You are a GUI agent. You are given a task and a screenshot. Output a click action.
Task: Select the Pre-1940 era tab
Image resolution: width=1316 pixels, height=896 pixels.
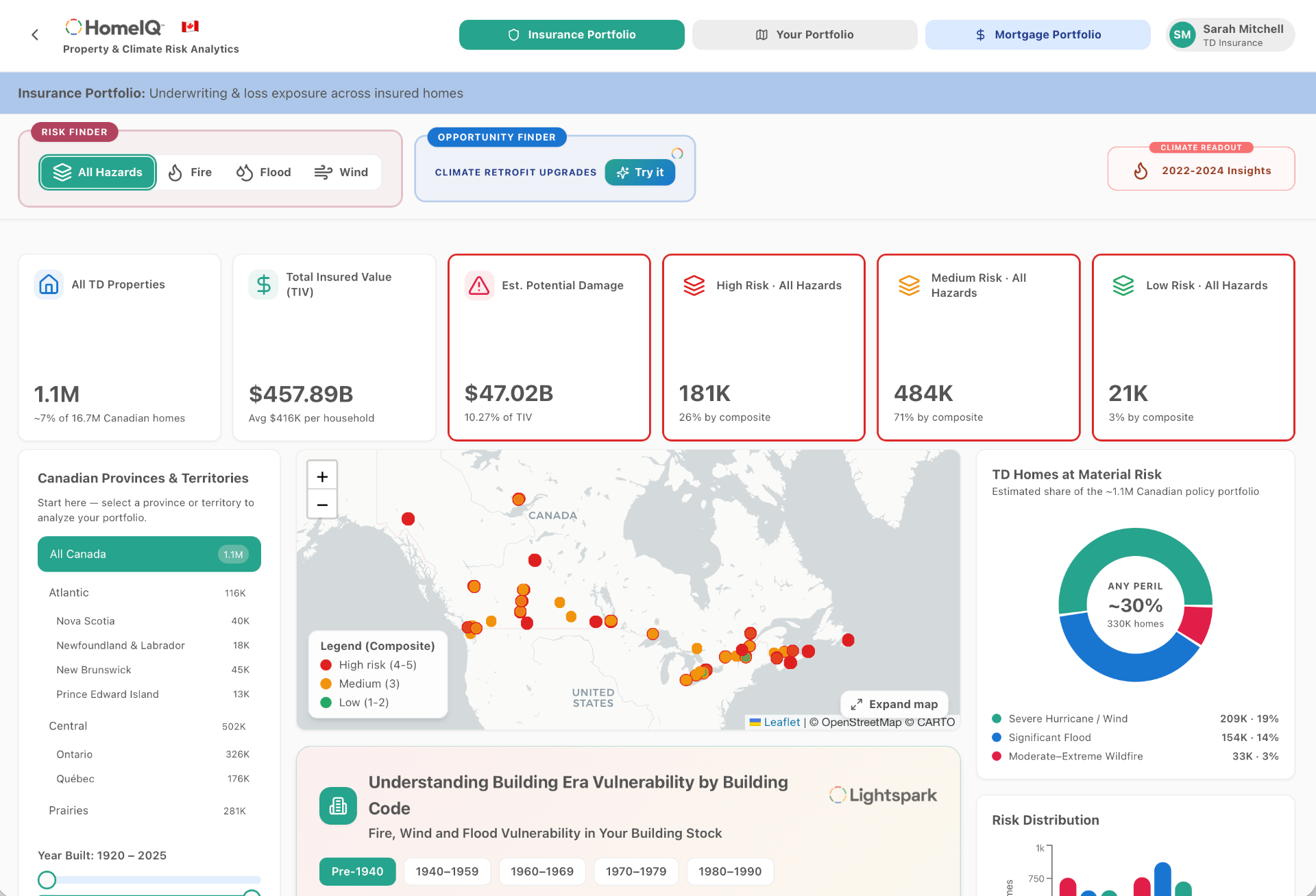click(358, 871)
